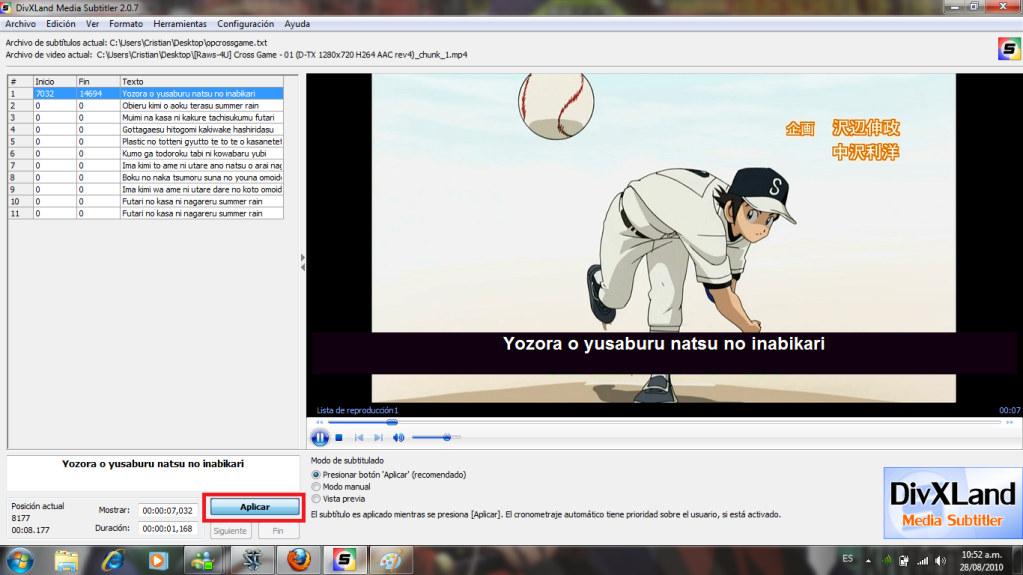Collapse the subtitle list panel splitter arrow

[x=303, y=262]
